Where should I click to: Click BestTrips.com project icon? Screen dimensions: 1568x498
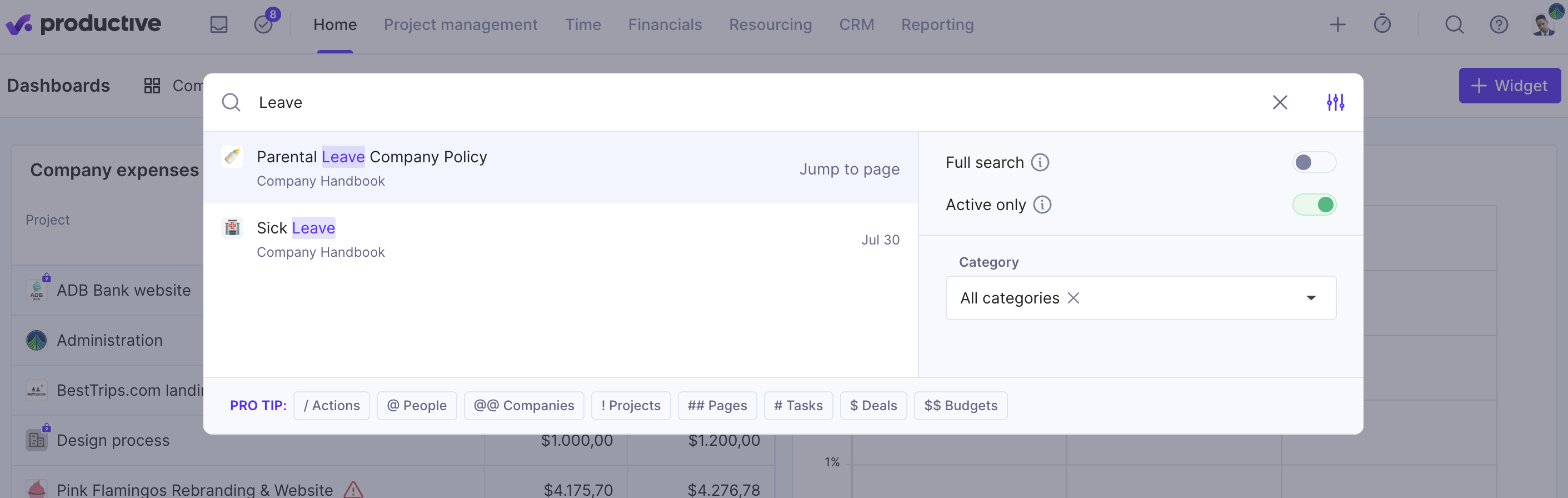(37, 390)
